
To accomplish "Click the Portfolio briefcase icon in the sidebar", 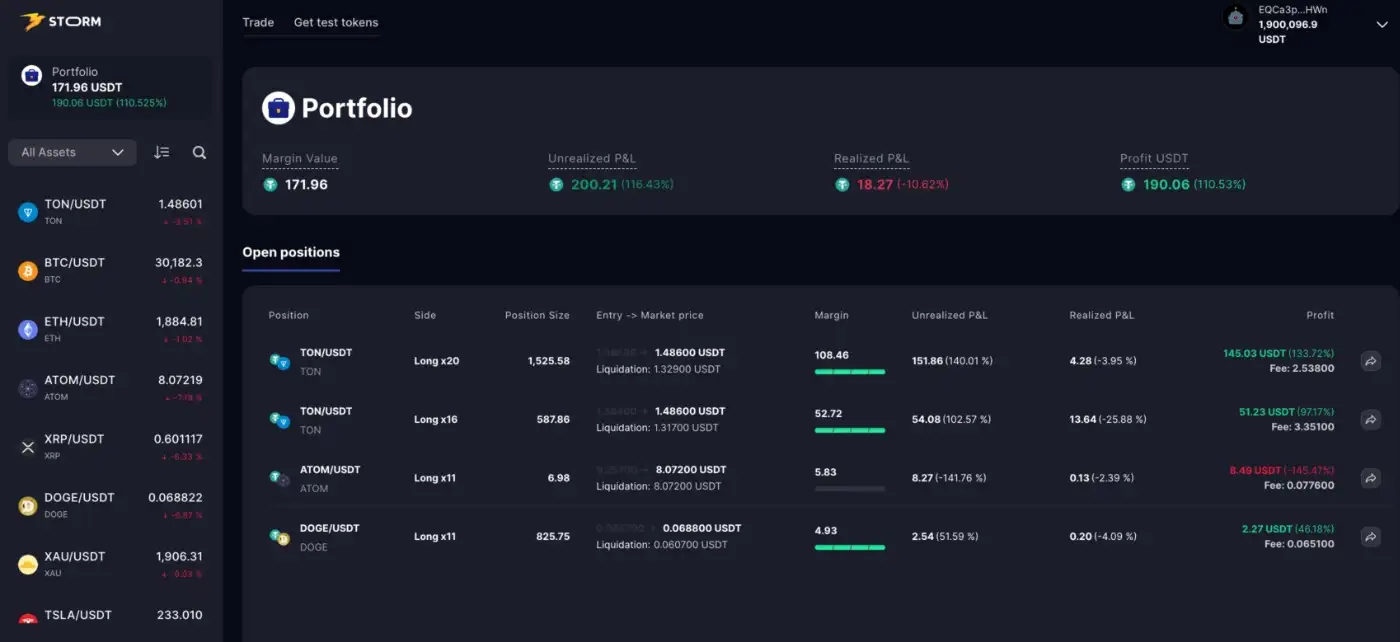I will pyautogui.click(x=31, y=74).
